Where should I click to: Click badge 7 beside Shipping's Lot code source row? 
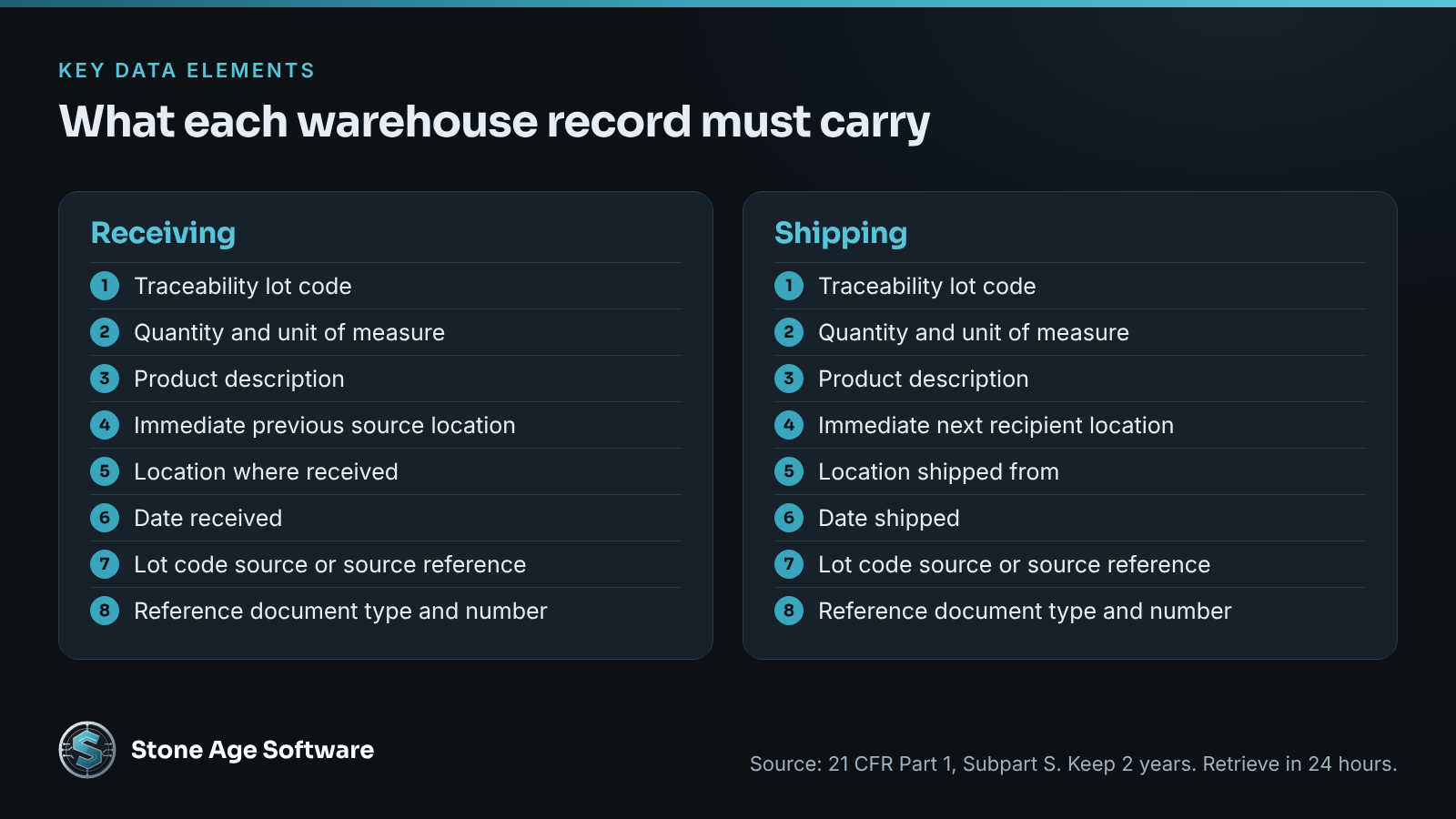(789, 564)
